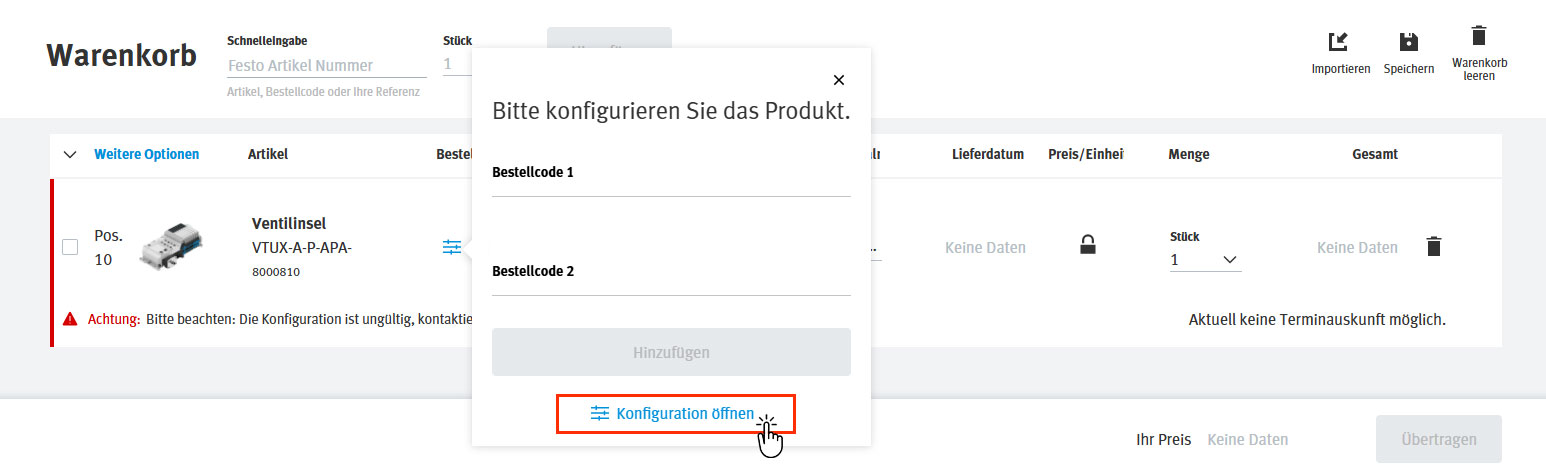This screenshot has width=1546, height=475.
Task: Click the red warning triangle icon
Action: click(70, 320)
